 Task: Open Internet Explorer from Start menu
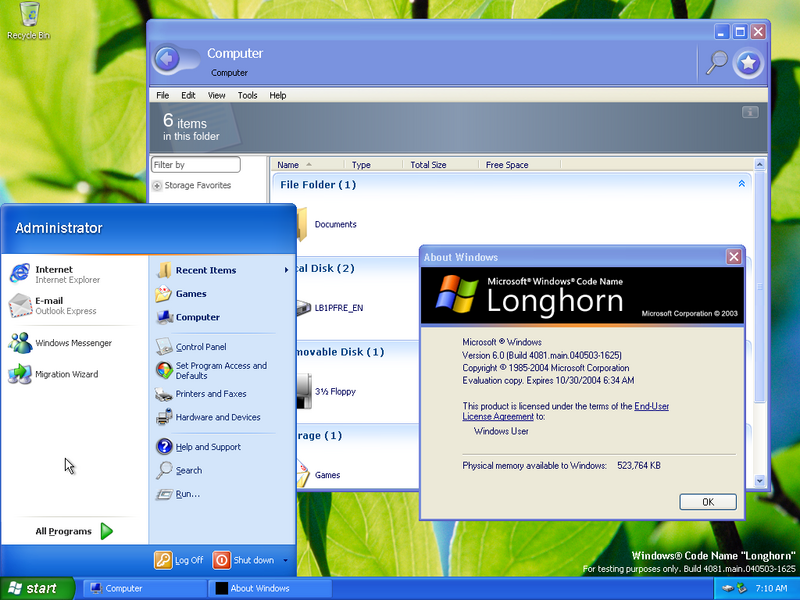click(54, 274)
